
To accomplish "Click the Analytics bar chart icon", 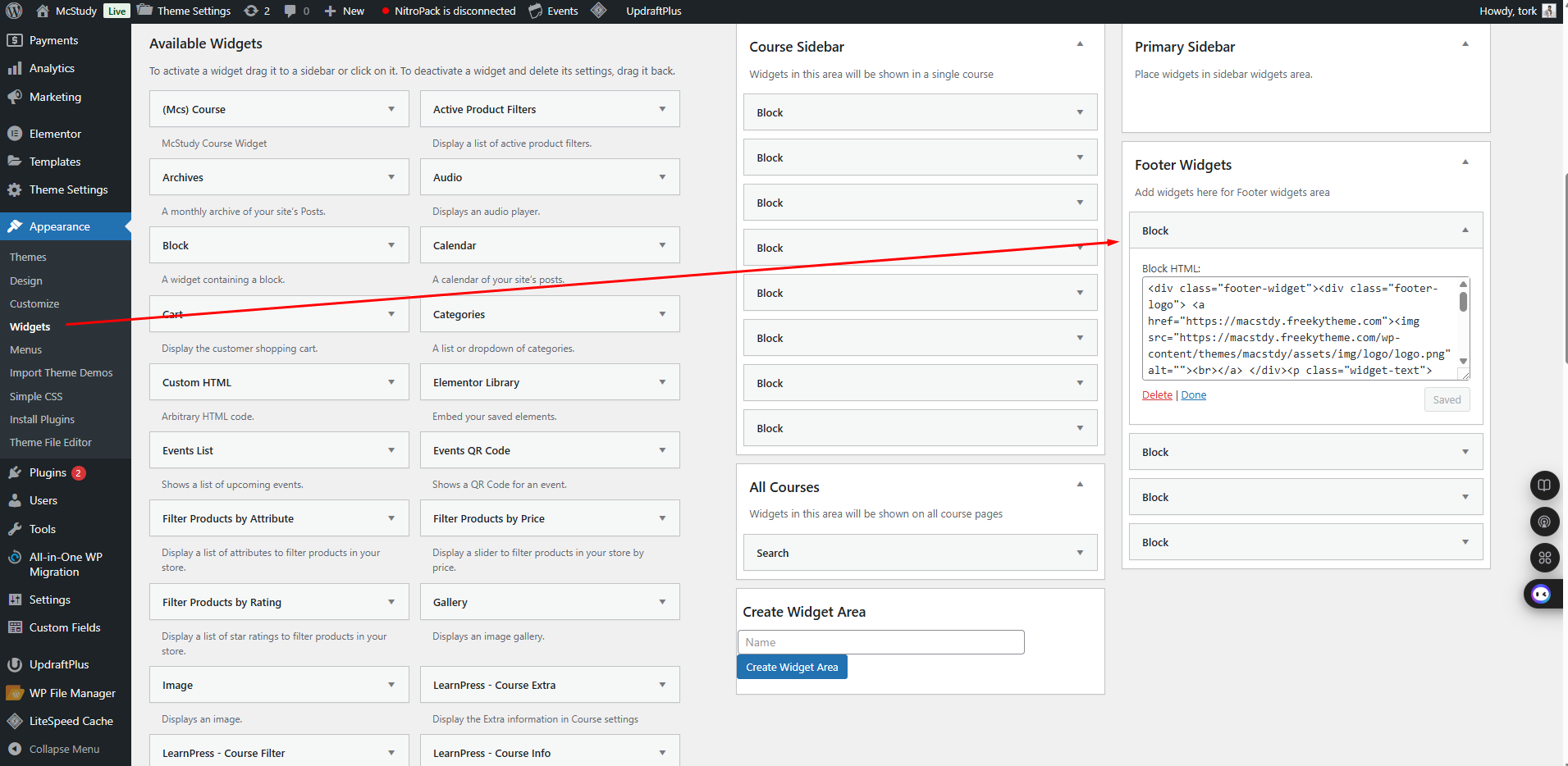I will pyautogui.click(x=15, y=68).
